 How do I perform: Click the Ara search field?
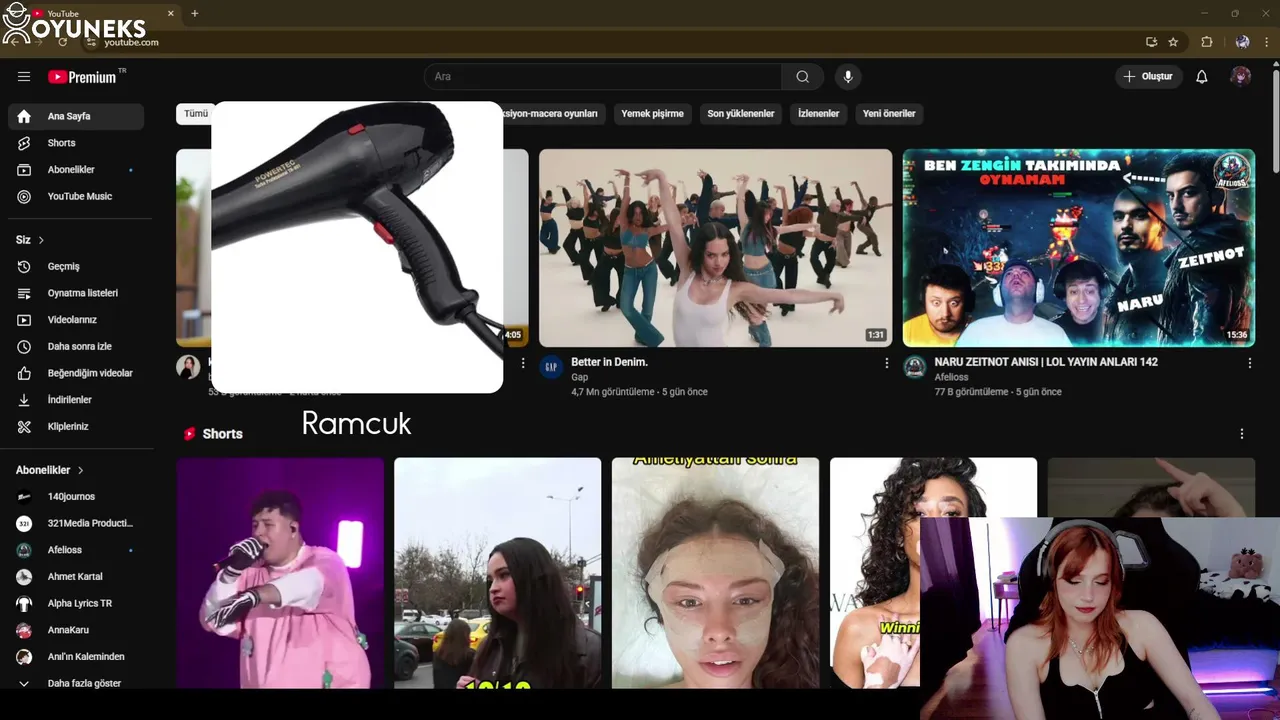603,77
